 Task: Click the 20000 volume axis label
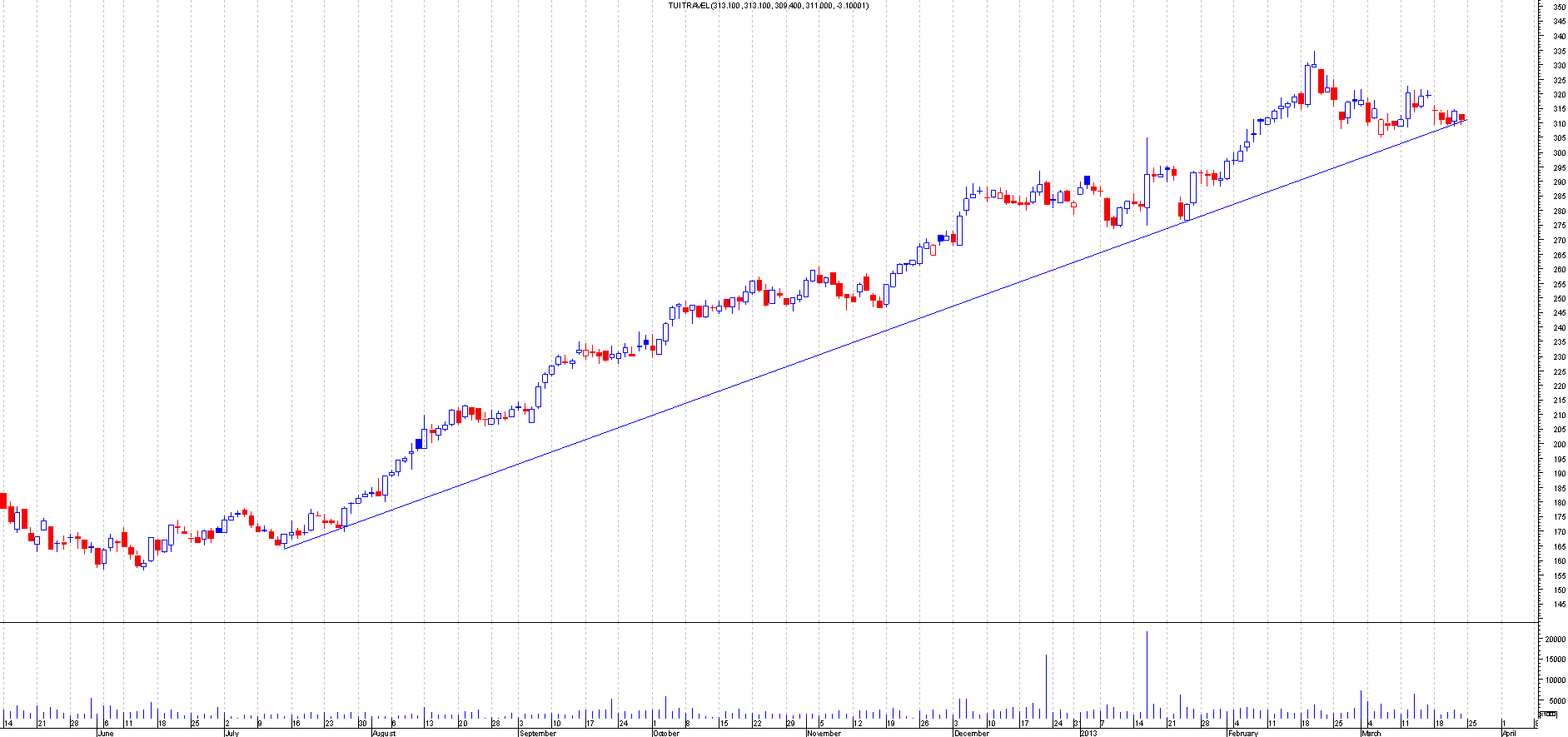[x=1555, y=640]
